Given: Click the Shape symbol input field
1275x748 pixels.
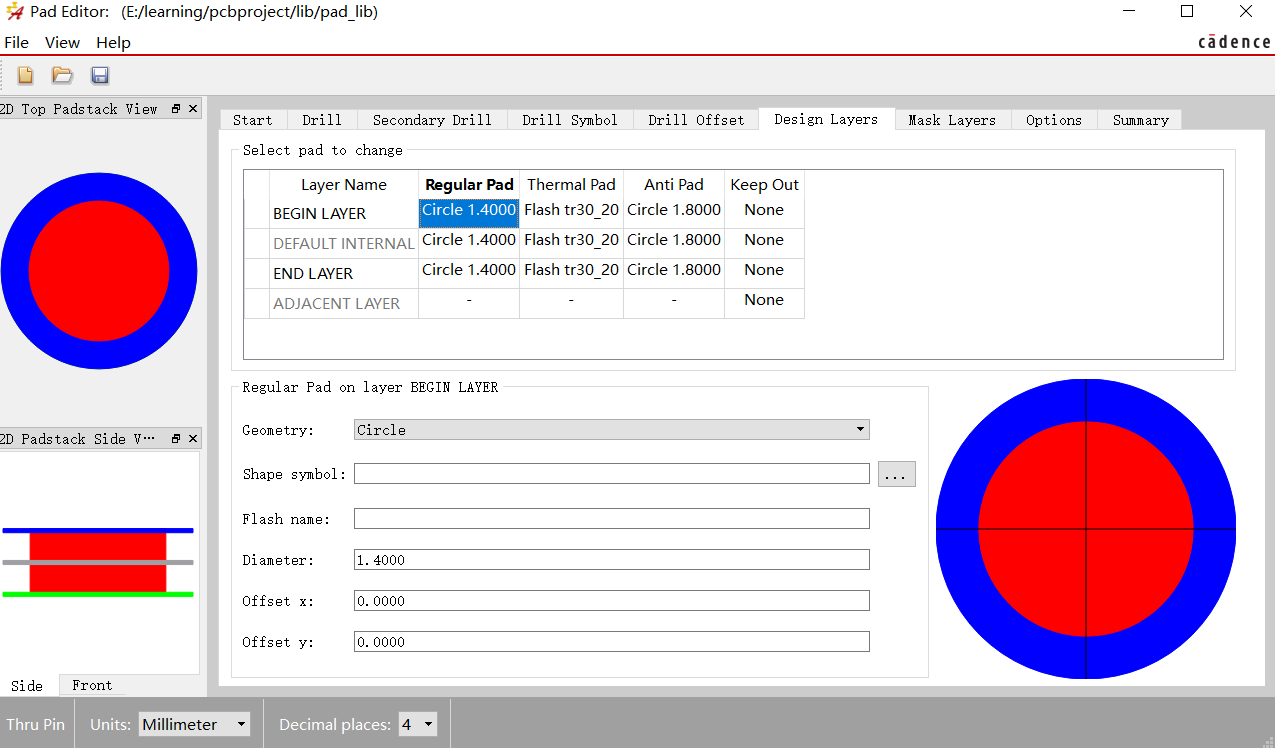Looking at the screenshot, I should [612, 474].
